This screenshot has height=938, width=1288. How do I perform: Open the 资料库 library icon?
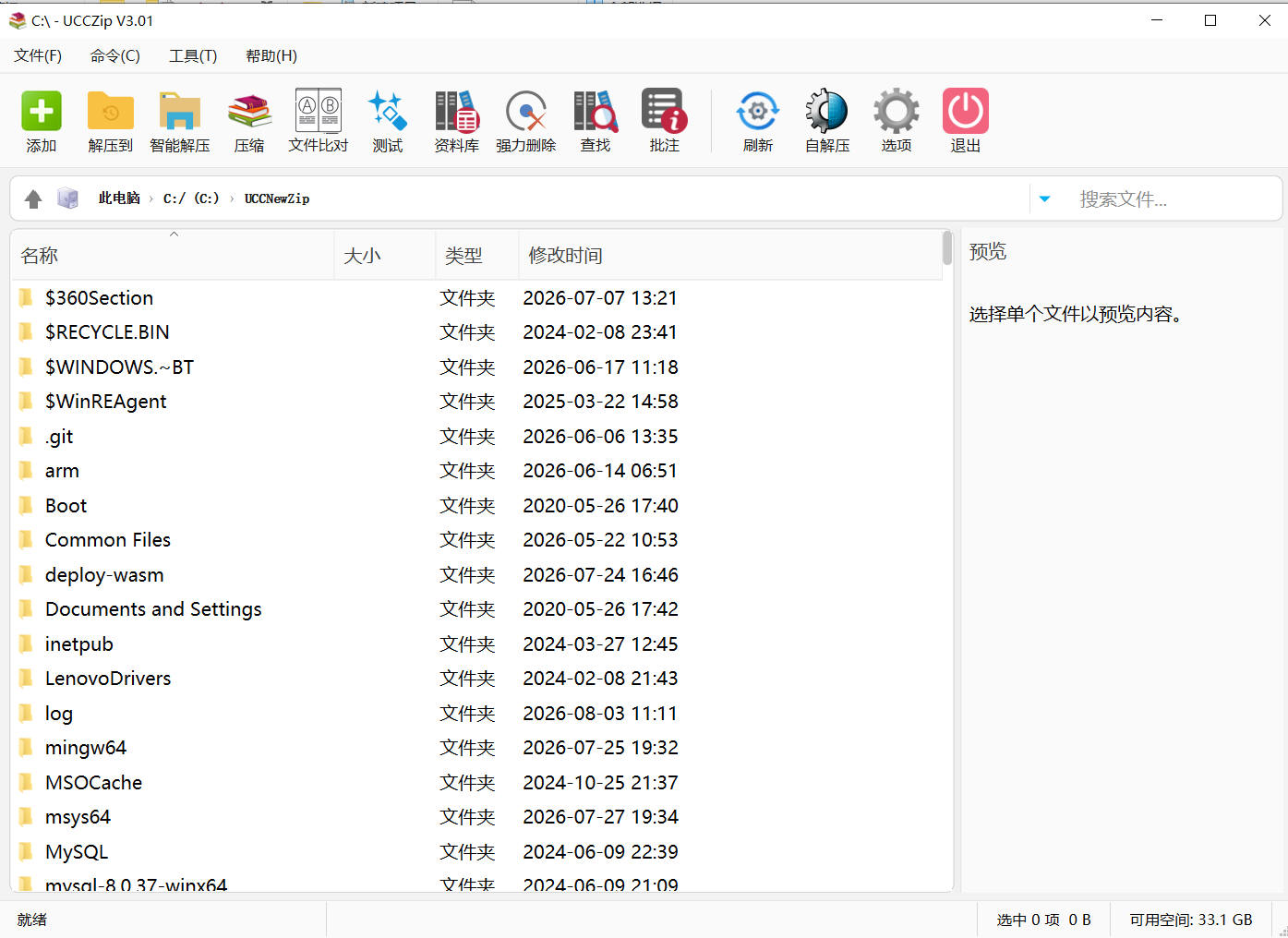[x=457, y=120]
